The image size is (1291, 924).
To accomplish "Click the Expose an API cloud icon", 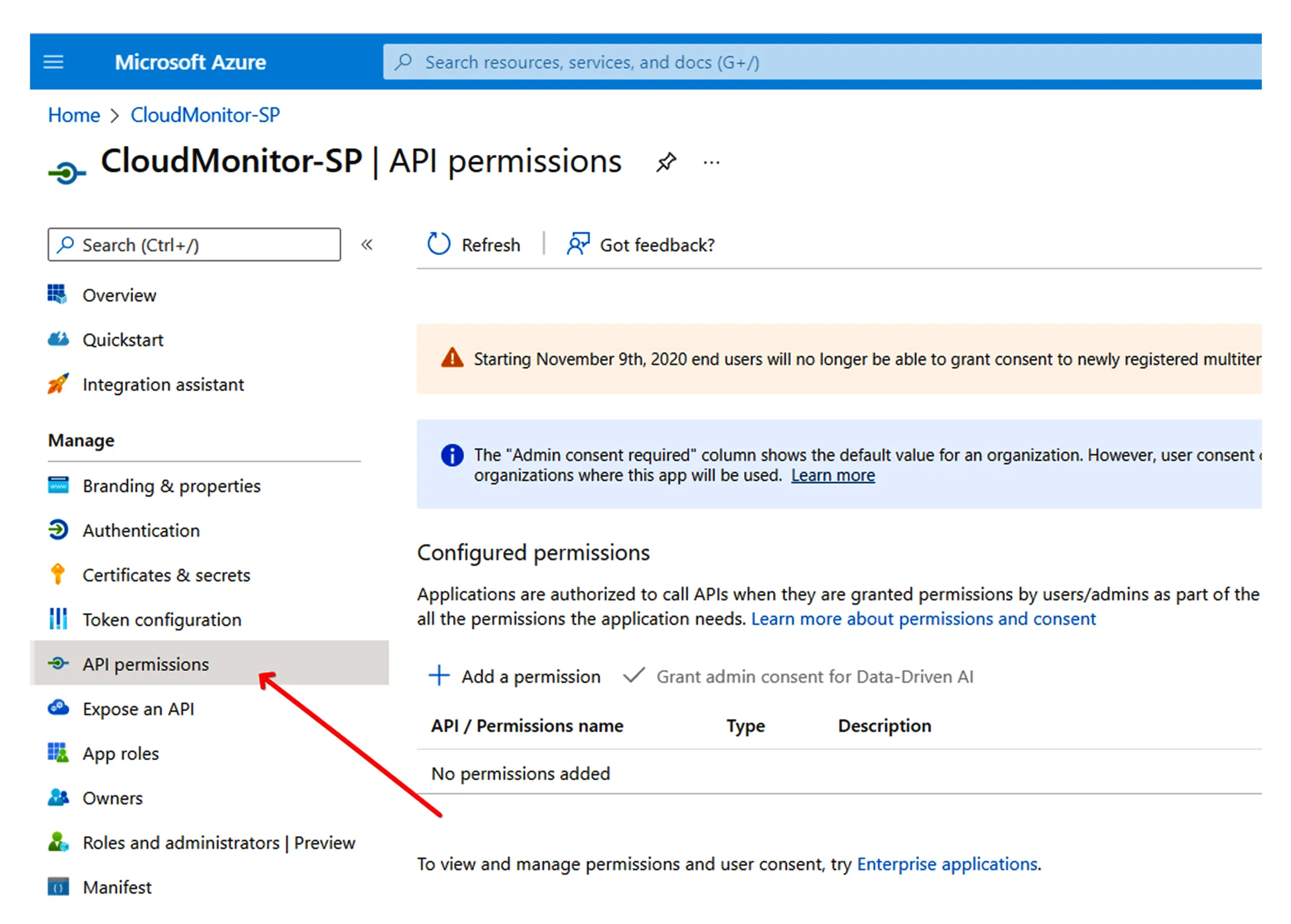I will point(58,707).
